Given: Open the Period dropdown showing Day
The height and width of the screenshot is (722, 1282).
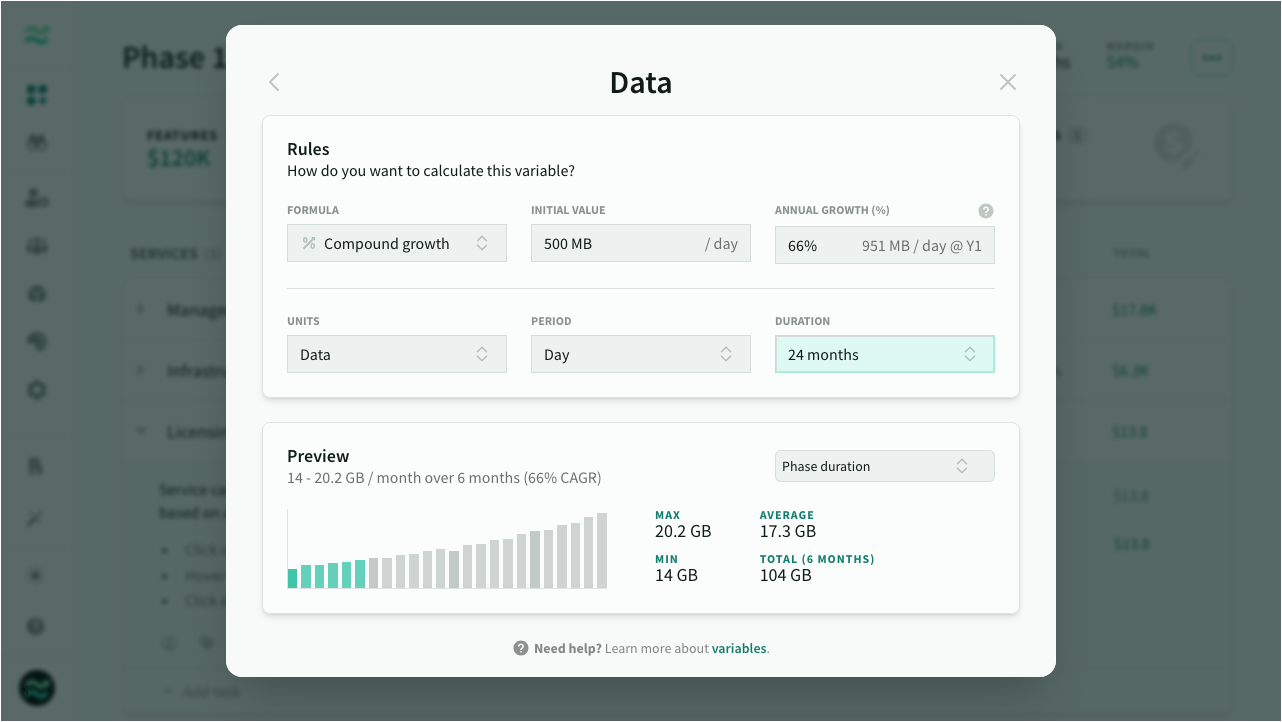Looking at the screenshot, I should point(640,353).
